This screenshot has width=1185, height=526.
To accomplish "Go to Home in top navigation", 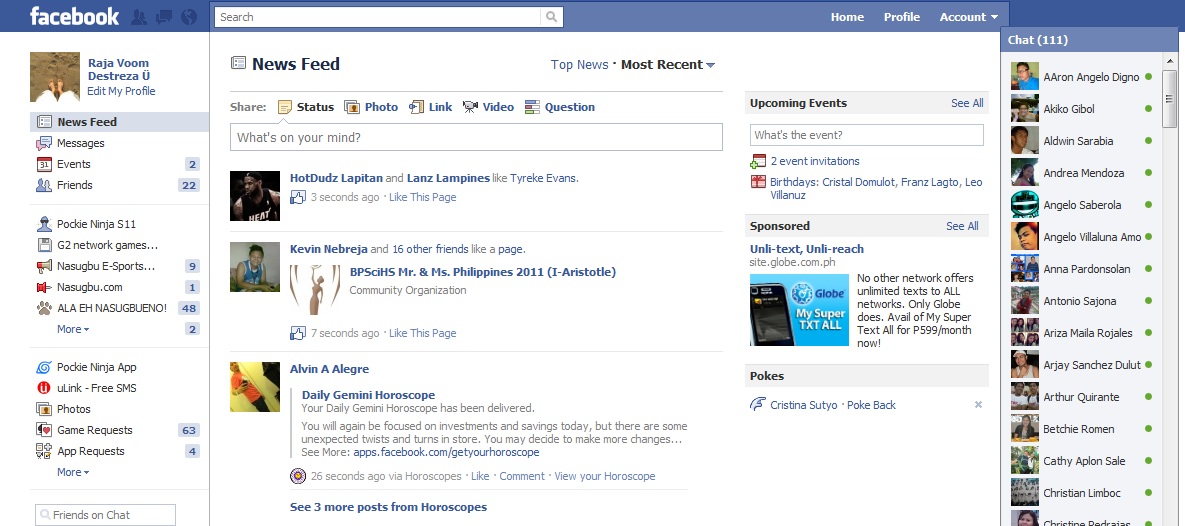I will tap(847, 17).
